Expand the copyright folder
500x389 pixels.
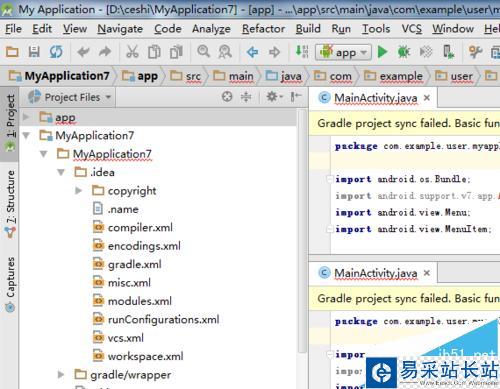(x=79, y=191)
